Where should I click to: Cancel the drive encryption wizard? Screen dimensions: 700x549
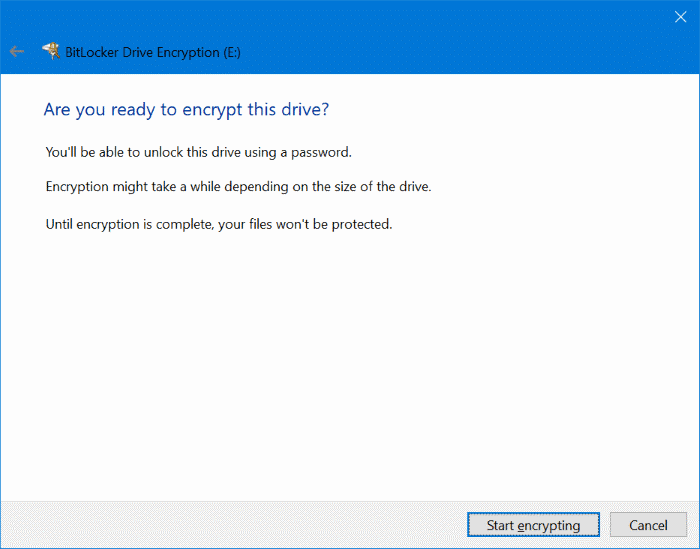[x=648, y=525]
